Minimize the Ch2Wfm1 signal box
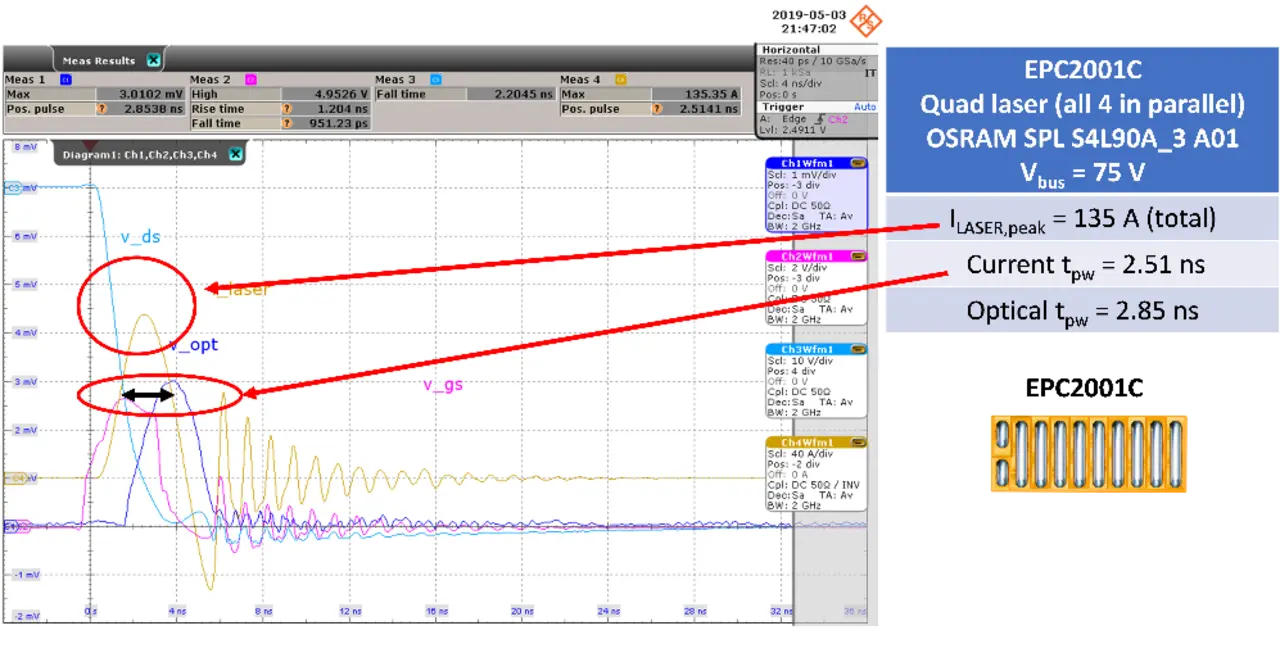This screenshot has width=1280, height=662. tap(858, 256)
